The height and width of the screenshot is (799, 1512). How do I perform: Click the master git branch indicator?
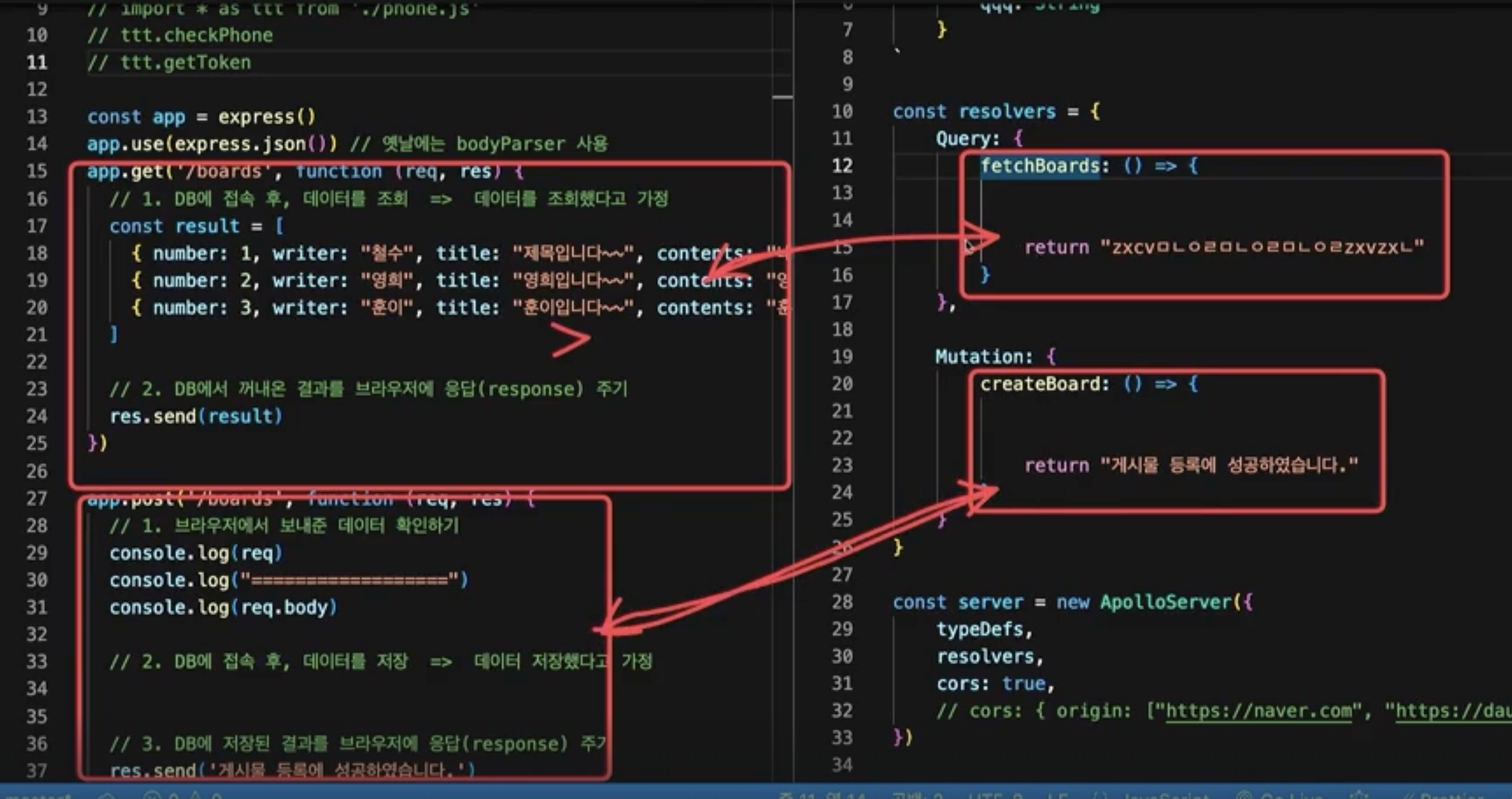[x=36, y=795]
